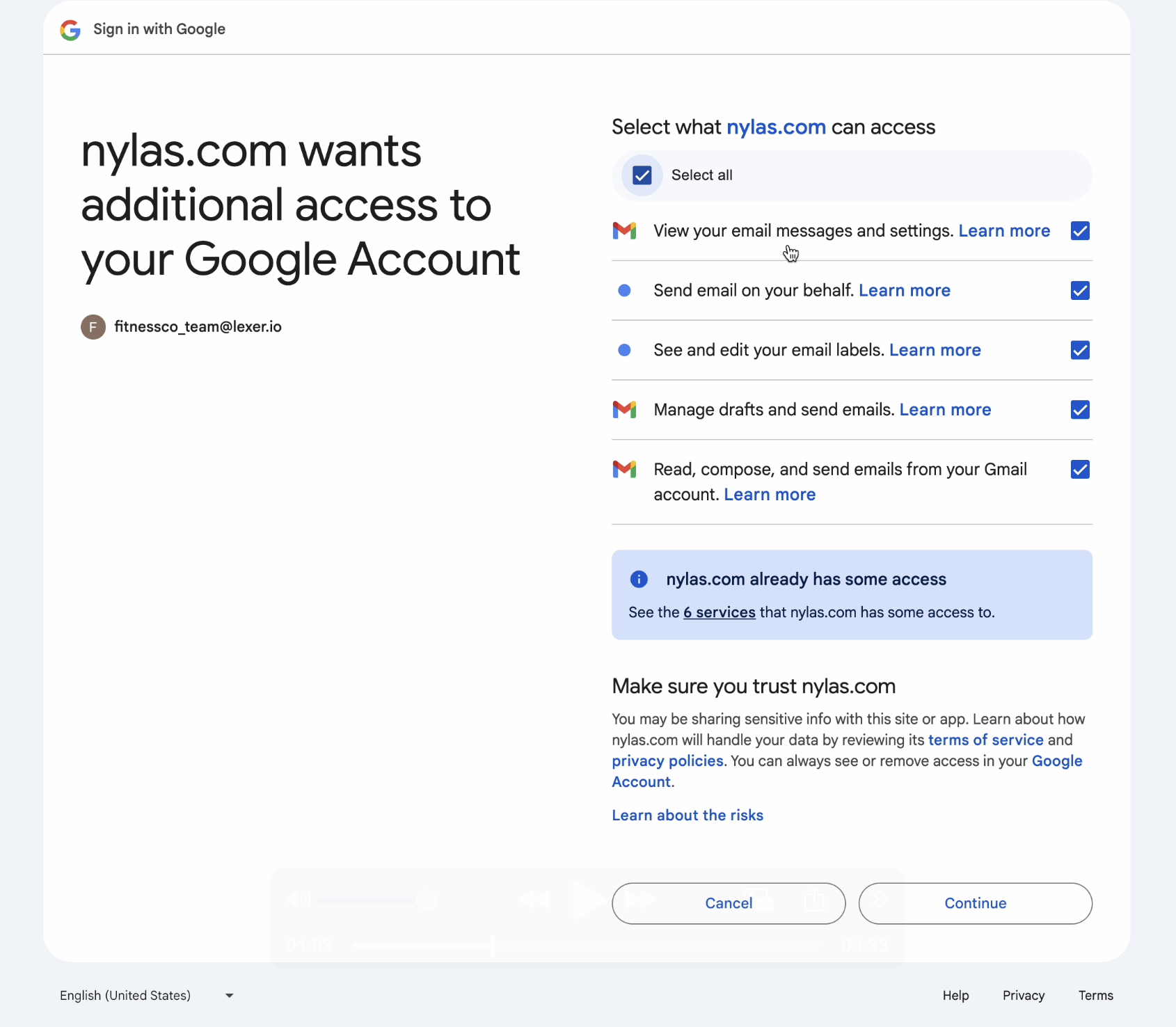Open the English (United States) language dropdown
The height and width of the screenshot is (1027, 1176).
tap(146, 996)
